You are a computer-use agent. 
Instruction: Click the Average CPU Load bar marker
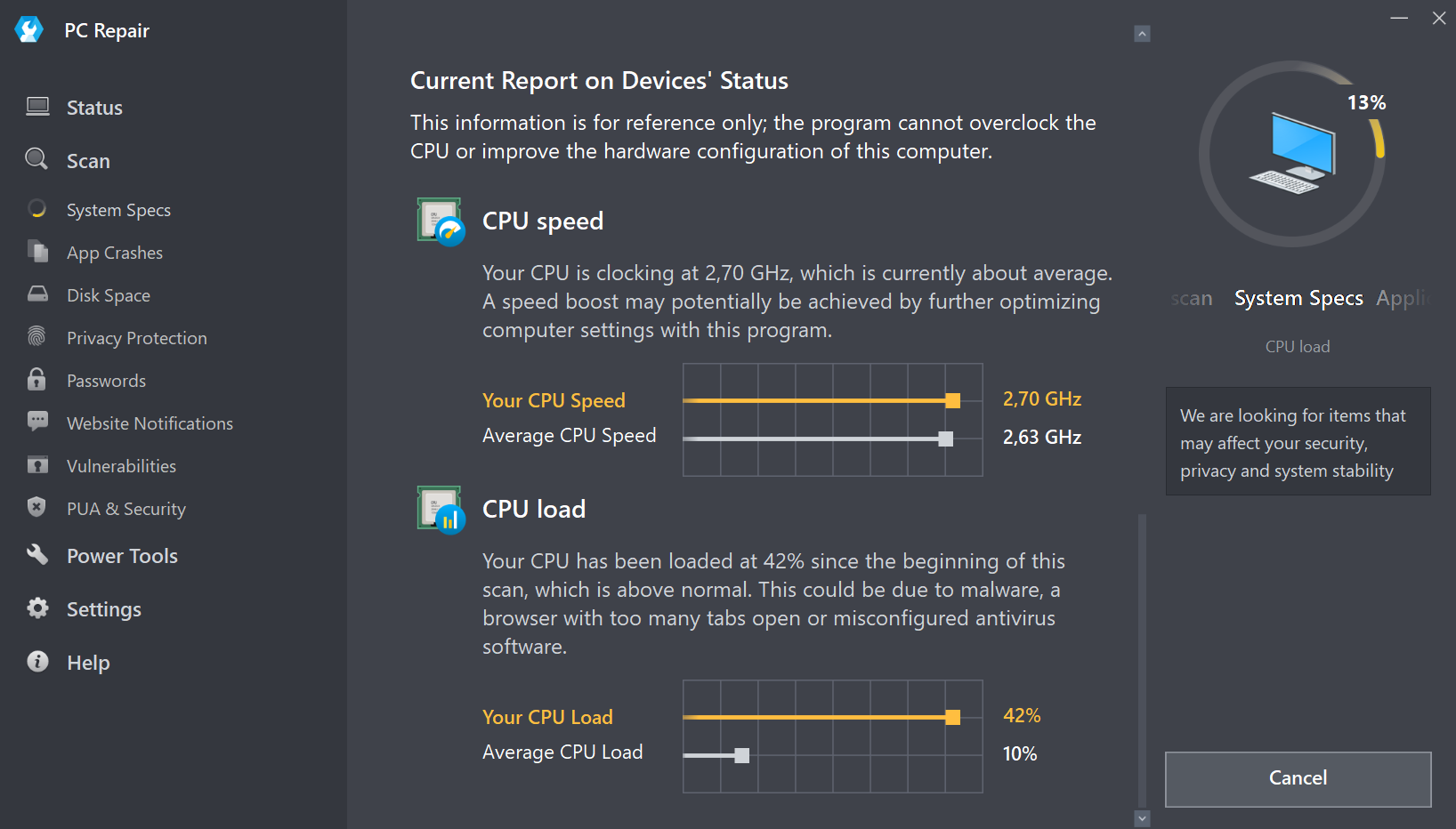742,756
